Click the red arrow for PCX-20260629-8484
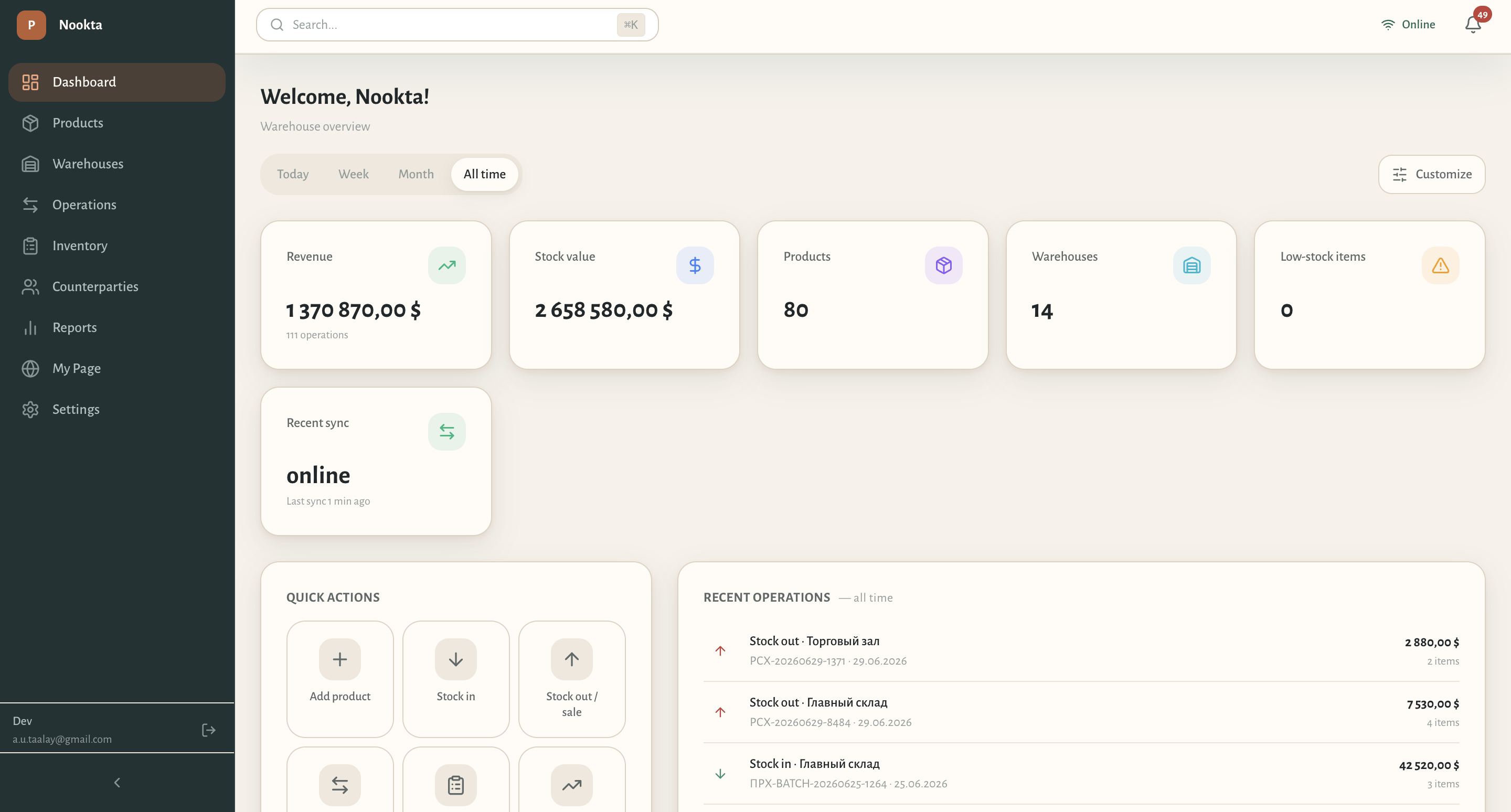This screenshot has height=812, width=1511. 720,712
